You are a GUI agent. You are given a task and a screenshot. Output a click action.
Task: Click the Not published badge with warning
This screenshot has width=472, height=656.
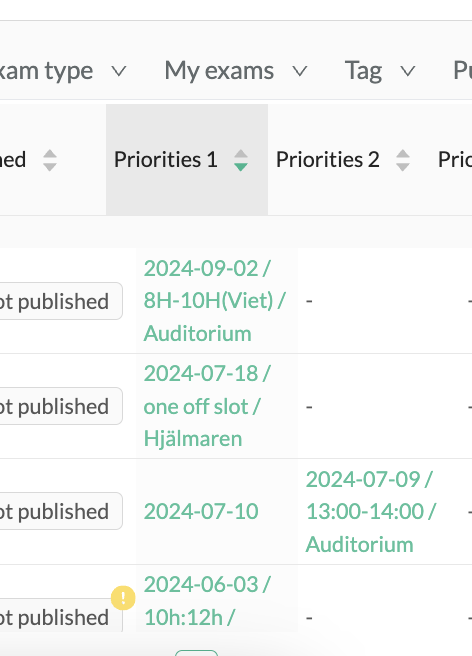[x=60, y=616]
